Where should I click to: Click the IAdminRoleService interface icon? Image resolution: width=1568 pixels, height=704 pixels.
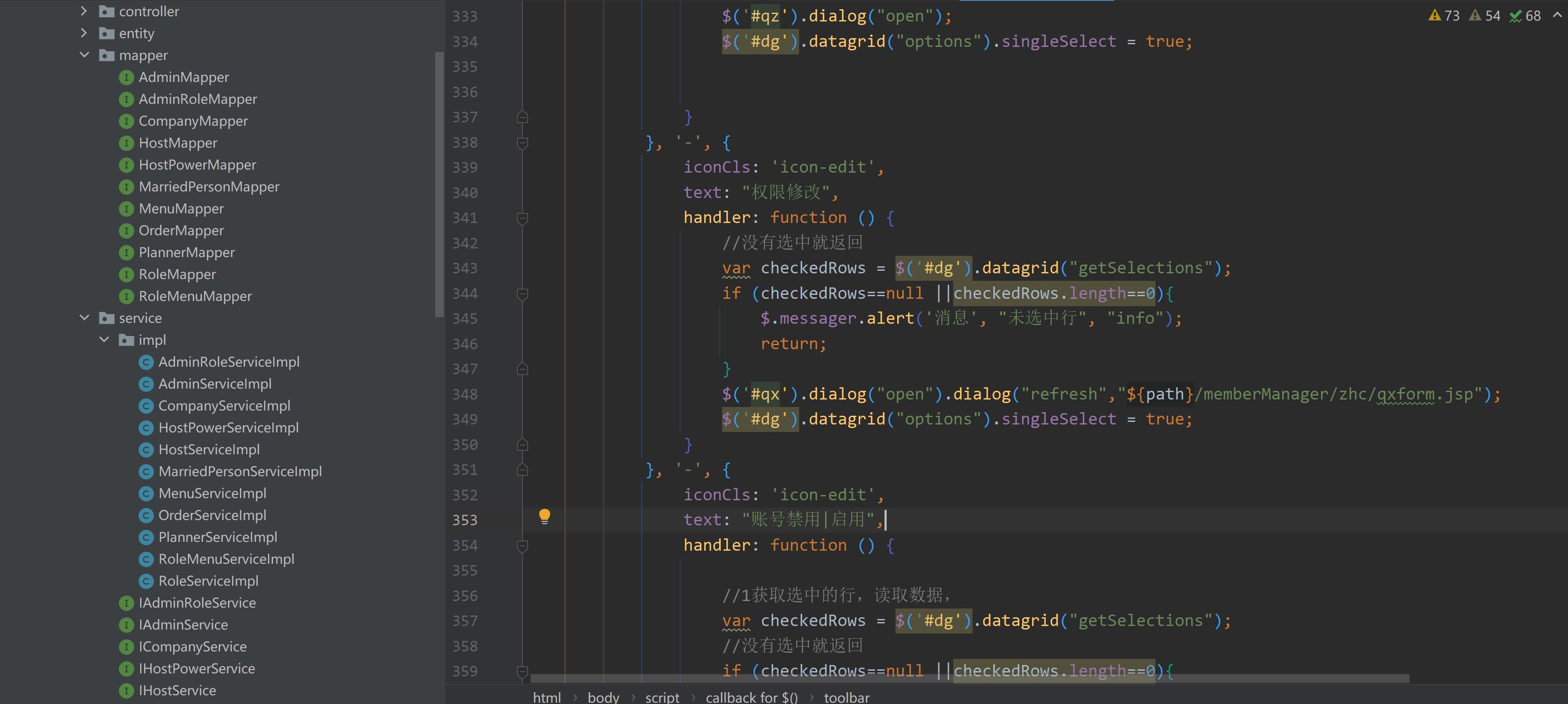pyautogui.click(x=126, y=603)
